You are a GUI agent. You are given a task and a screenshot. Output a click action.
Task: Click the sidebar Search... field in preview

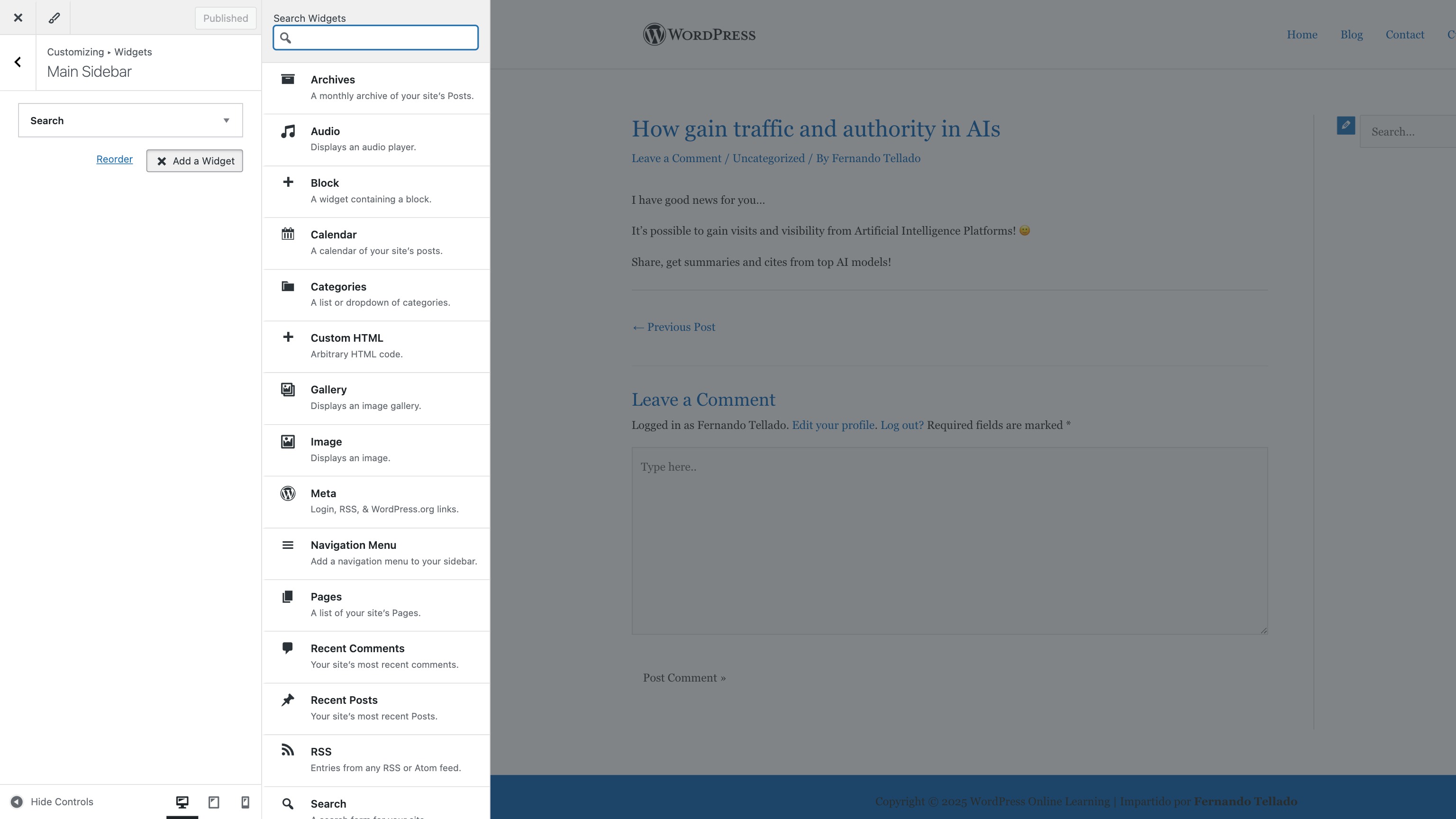1407,132
